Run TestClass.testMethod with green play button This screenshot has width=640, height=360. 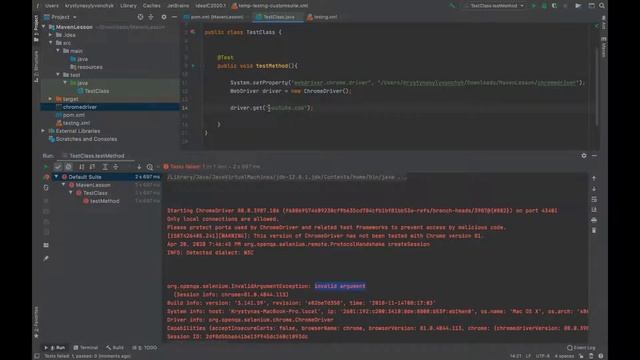coord(533,6)
